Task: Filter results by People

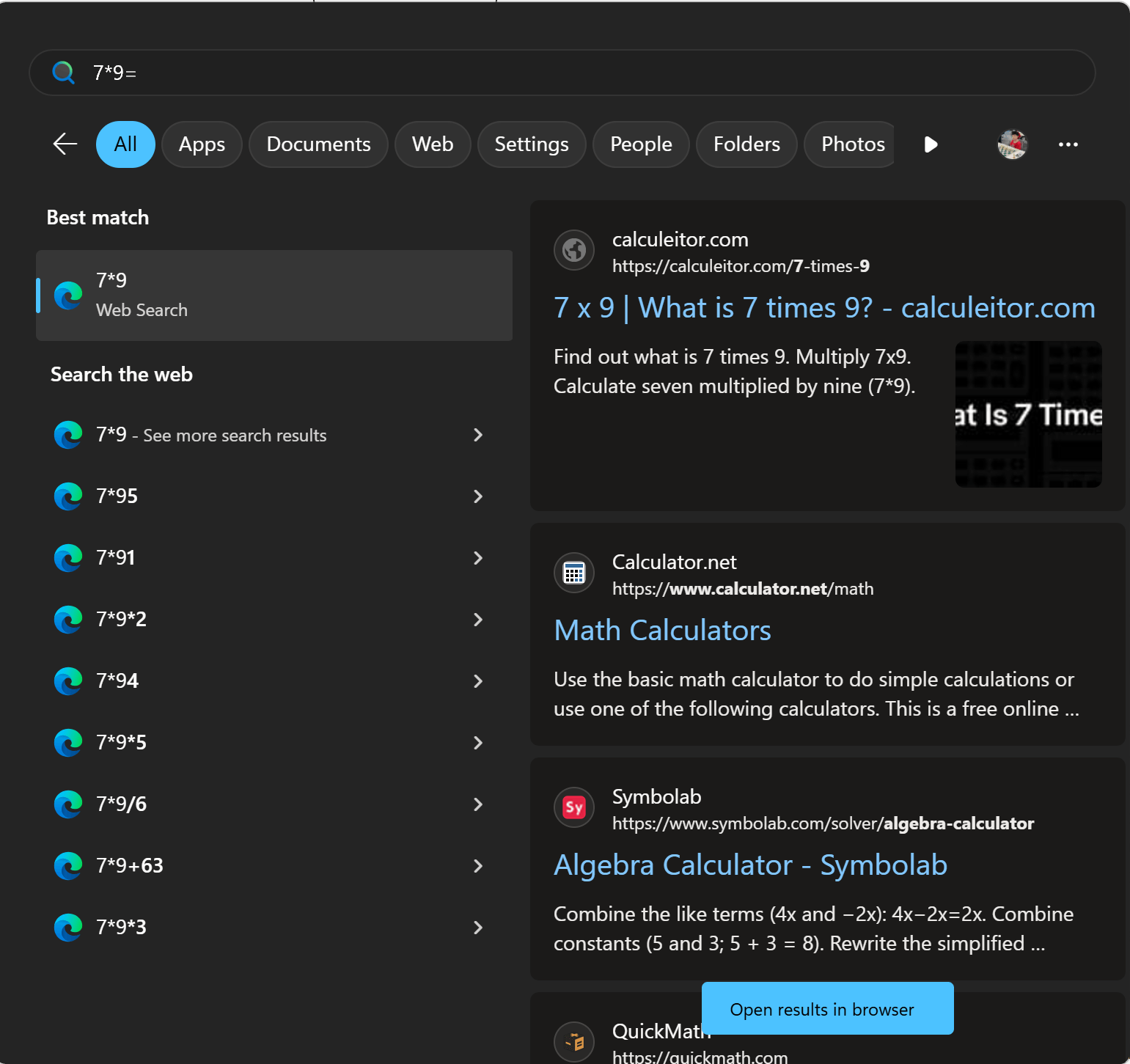Action: (x=641, y=144)
